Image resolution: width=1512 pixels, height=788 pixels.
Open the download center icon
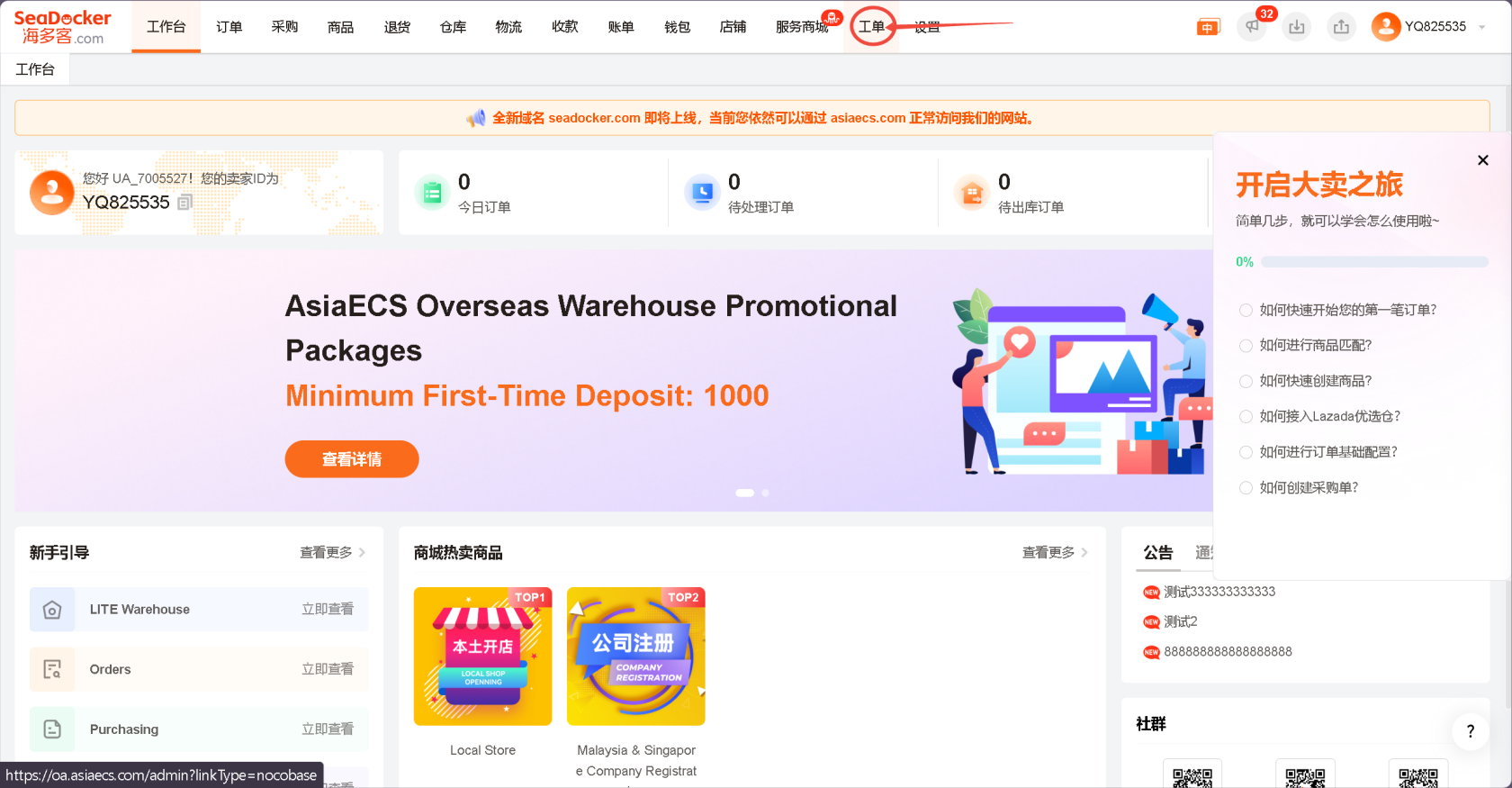1296,27
